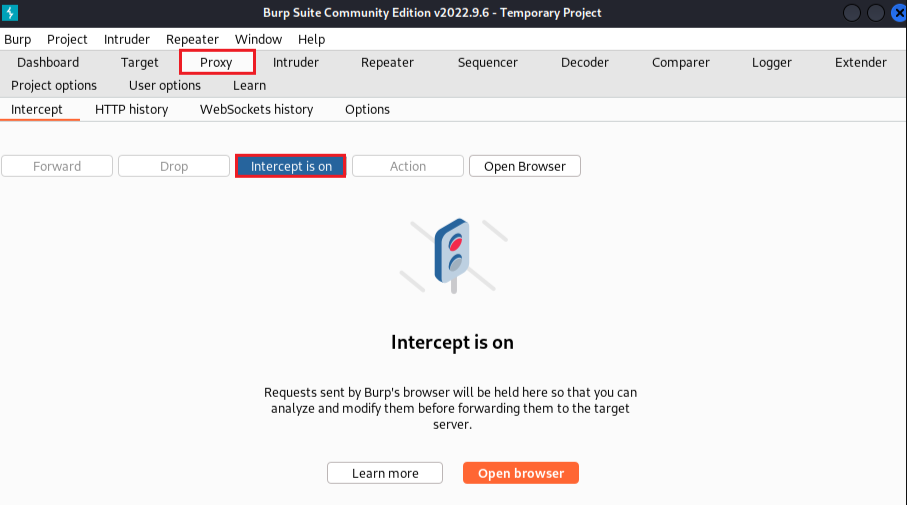This screenshot has width=907, height=505.
Task: Click the Forward button
Action: click(x=57, y=166)
